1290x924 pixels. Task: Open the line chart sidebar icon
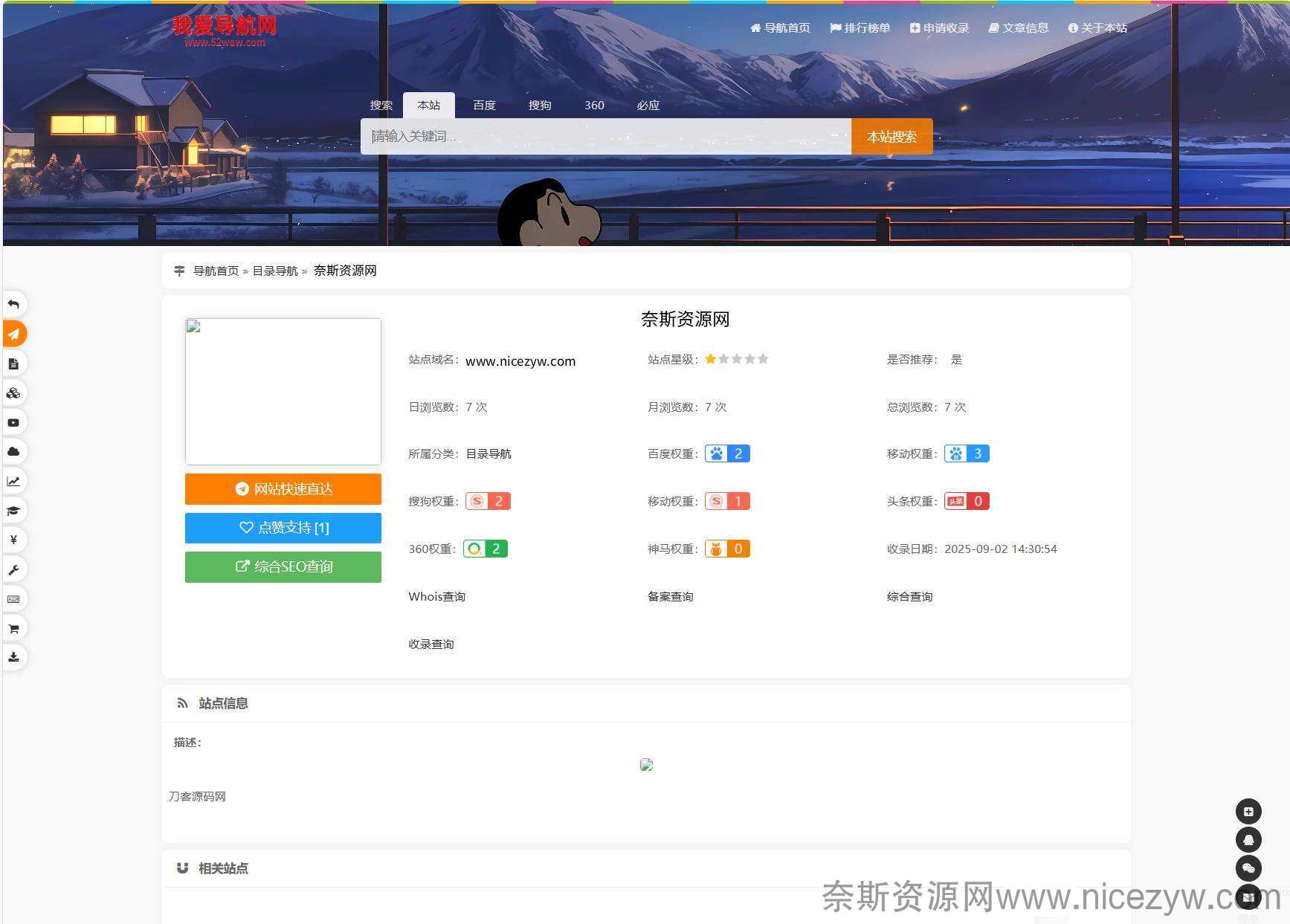tap(13, 481)
